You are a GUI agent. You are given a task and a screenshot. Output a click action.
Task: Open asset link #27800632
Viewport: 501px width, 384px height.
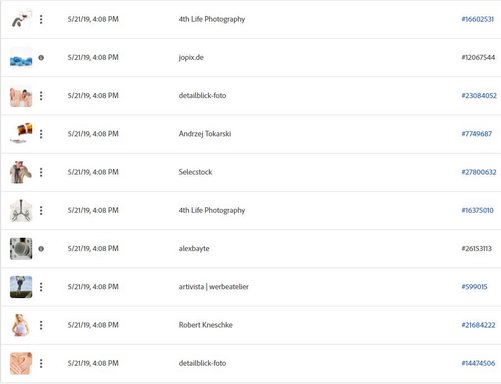pos(479,172)
